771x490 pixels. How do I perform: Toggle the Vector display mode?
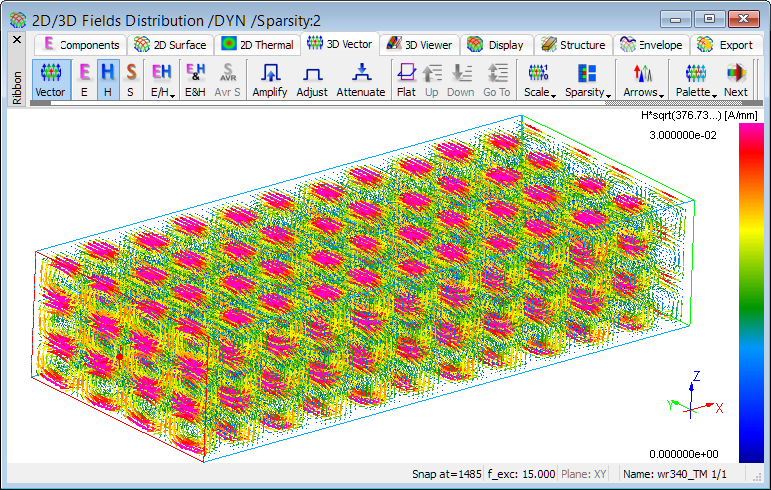click(50, 80)
